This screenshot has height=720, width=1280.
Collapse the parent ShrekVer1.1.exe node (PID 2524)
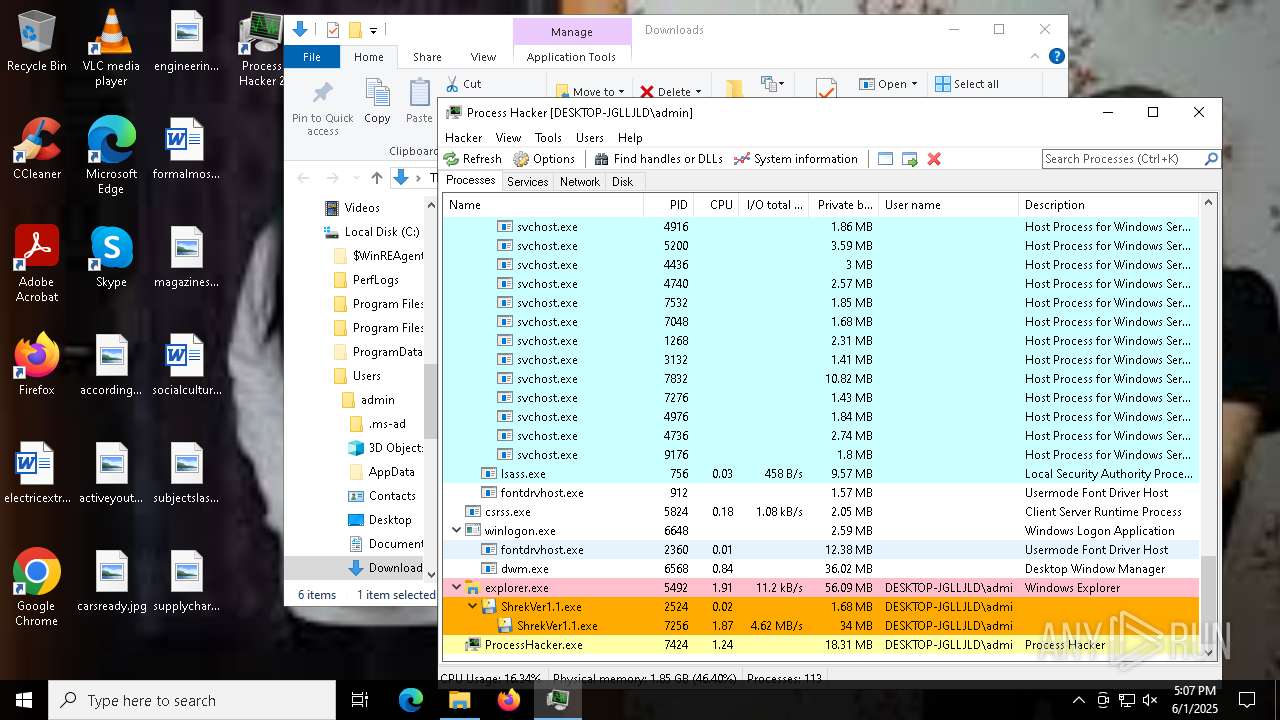(473, 607)
